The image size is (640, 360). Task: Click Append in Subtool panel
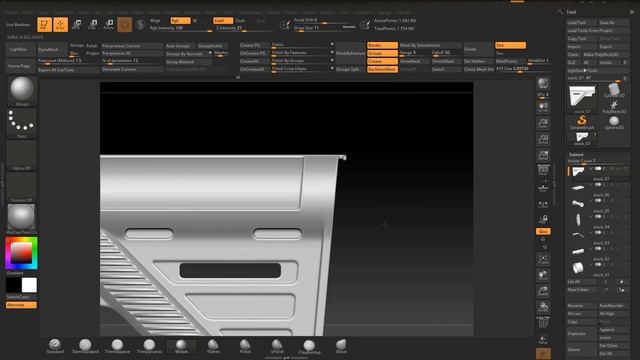(613, 330)
